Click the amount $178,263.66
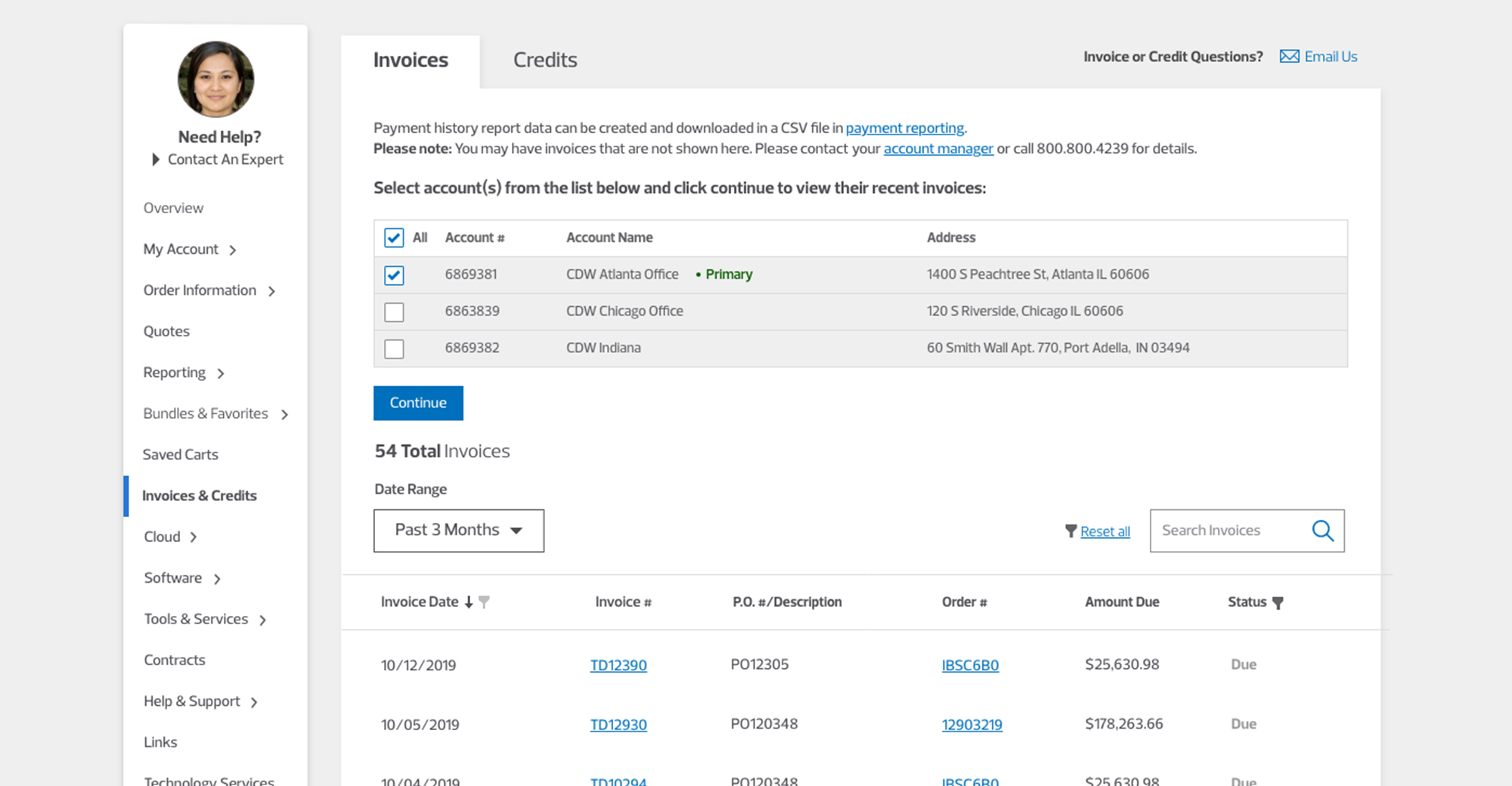Screen dimensions: 1512x786 [x=1124, y=724]
